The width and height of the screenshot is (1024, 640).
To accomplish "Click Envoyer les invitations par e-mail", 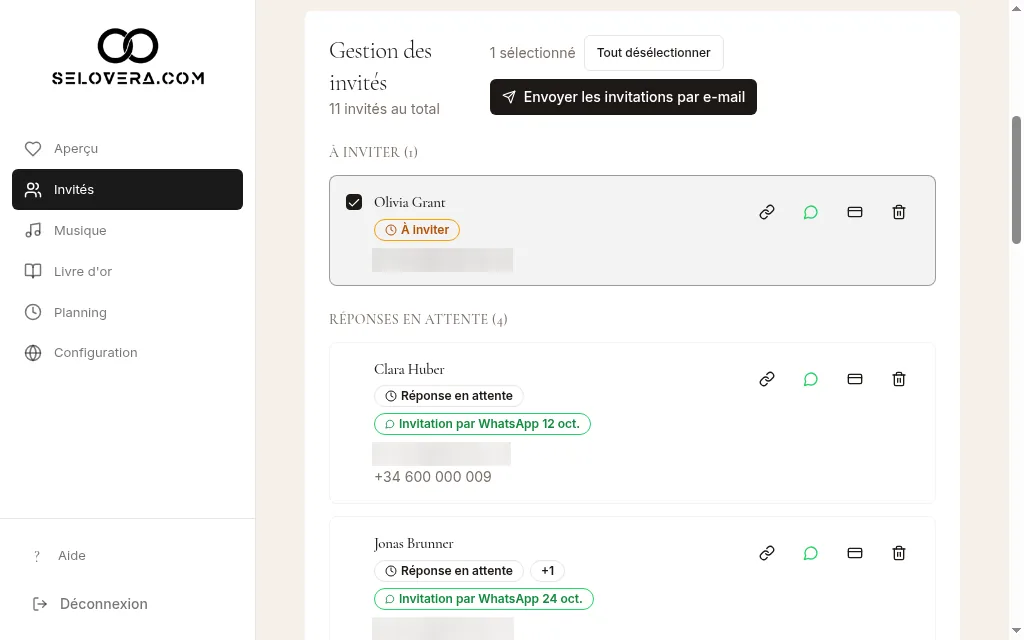I will coord(623,97).
